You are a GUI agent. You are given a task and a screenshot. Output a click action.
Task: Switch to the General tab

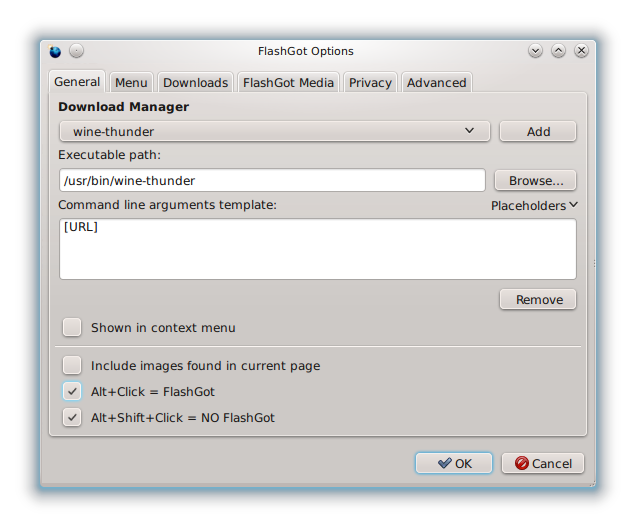coord(77,82)
